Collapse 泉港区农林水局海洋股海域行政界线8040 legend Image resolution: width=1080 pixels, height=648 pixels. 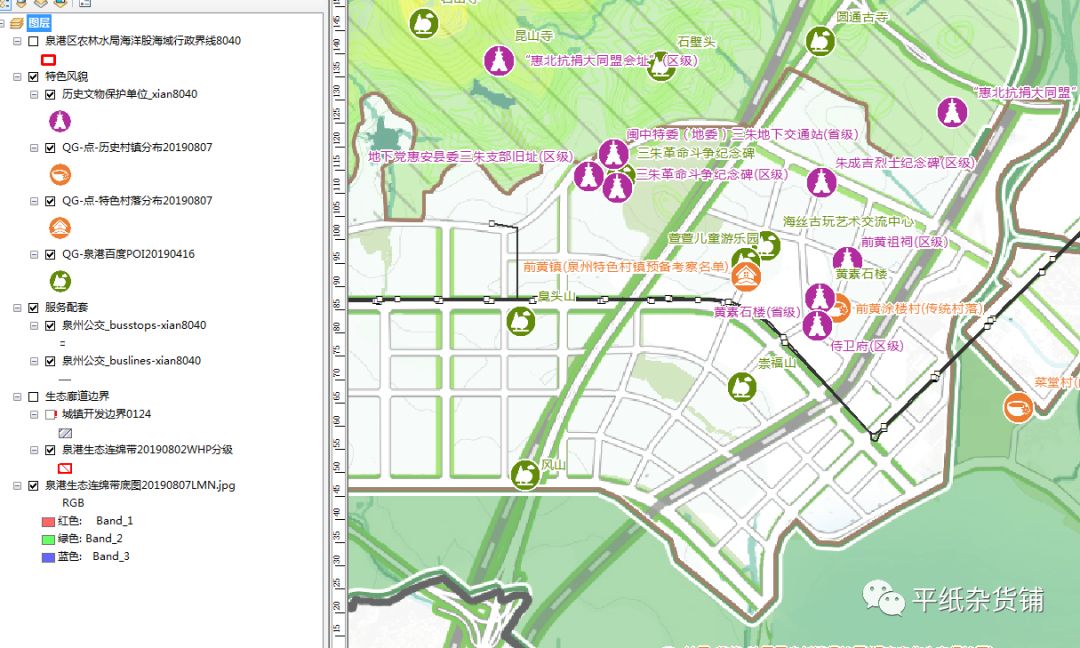(17, 41)
